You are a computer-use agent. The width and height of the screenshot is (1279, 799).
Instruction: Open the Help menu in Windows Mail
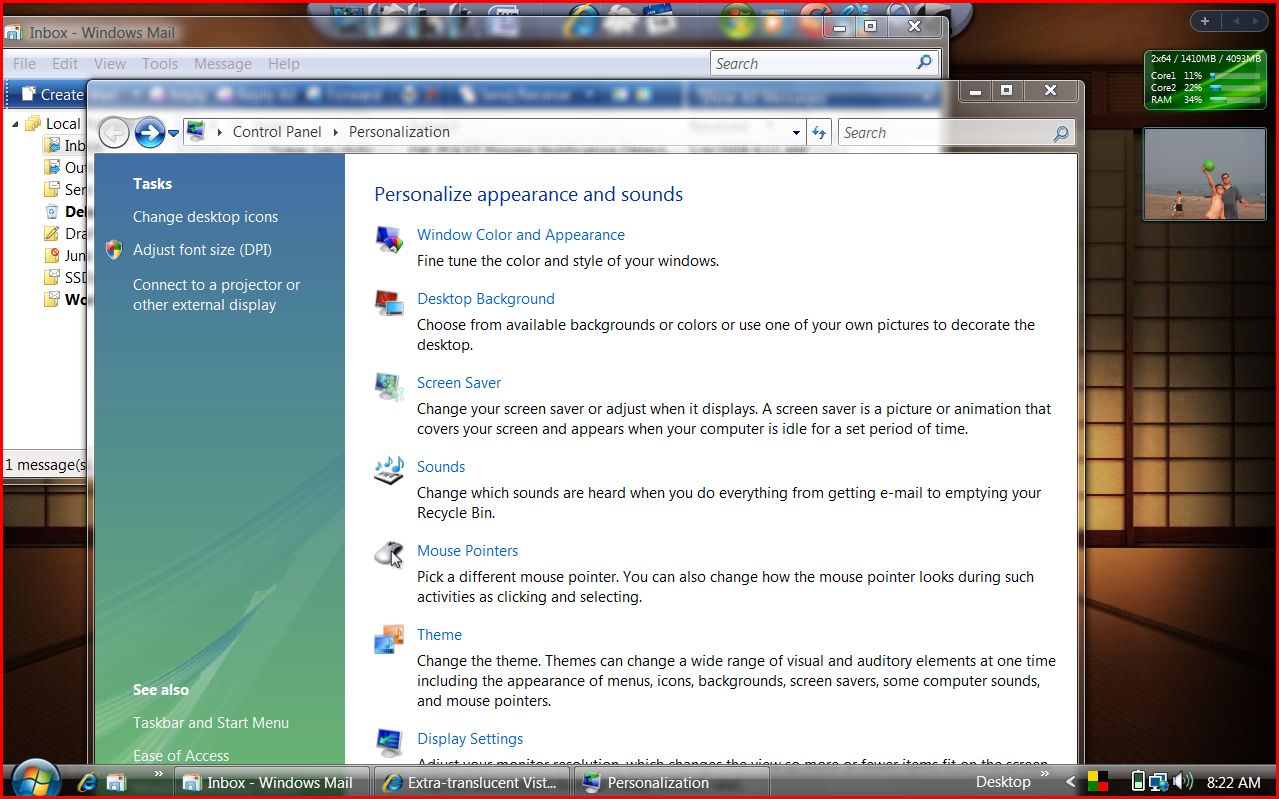pyautogui.click(x=284, y=64)
